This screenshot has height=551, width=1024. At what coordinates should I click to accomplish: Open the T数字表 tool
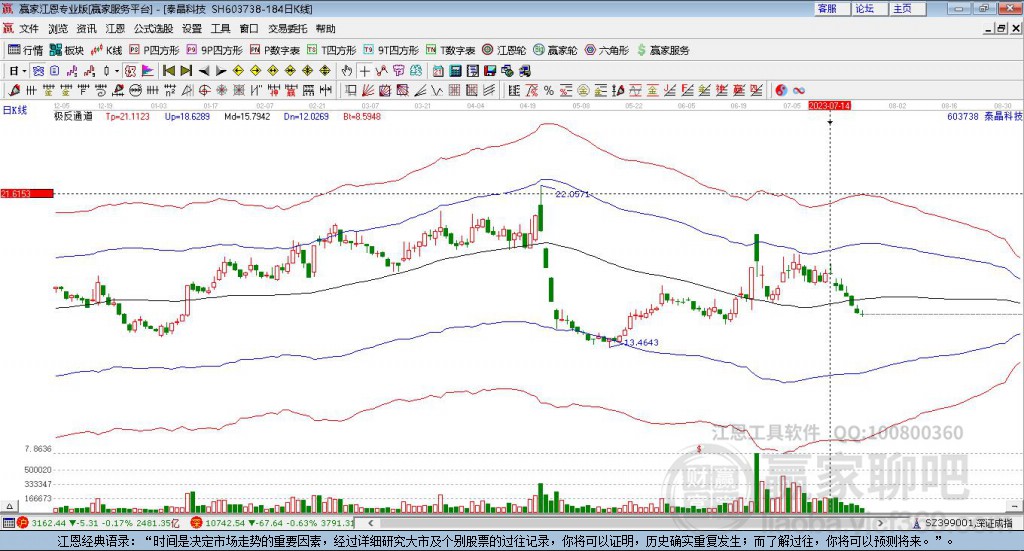[451, 50]
